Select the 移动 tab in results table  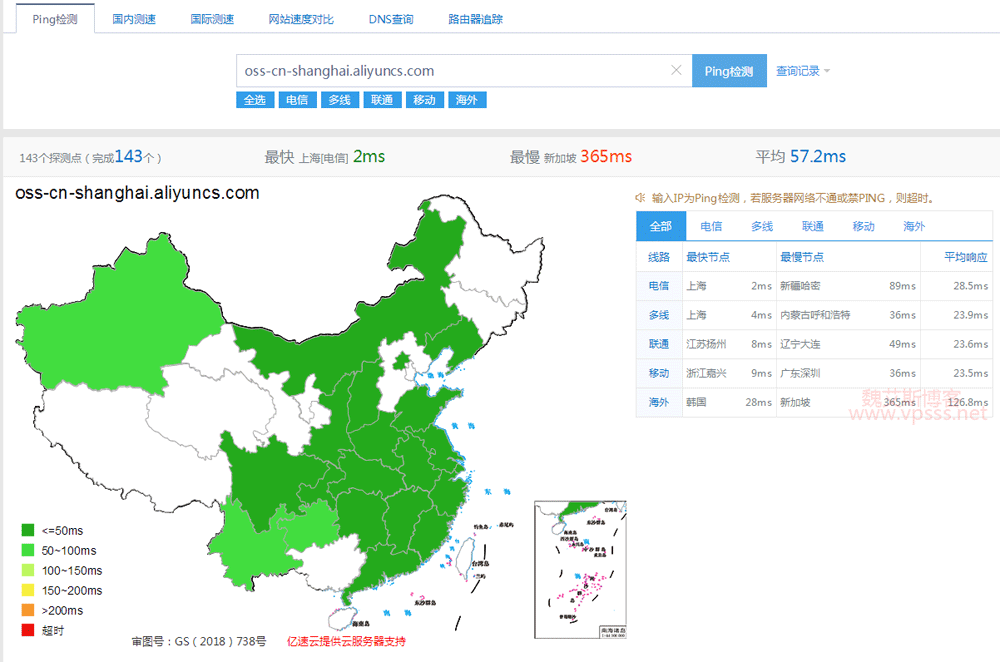click(863, 227)
